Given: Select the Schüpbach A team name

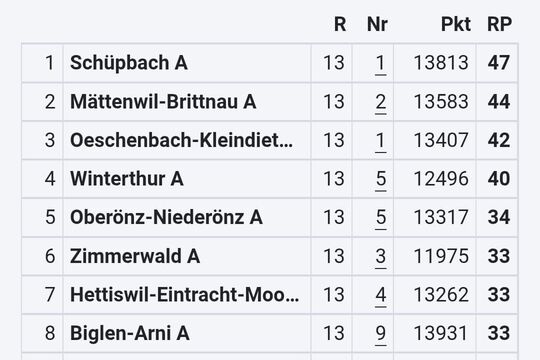Looking at the screenshot, I should [x=129, y=63].
